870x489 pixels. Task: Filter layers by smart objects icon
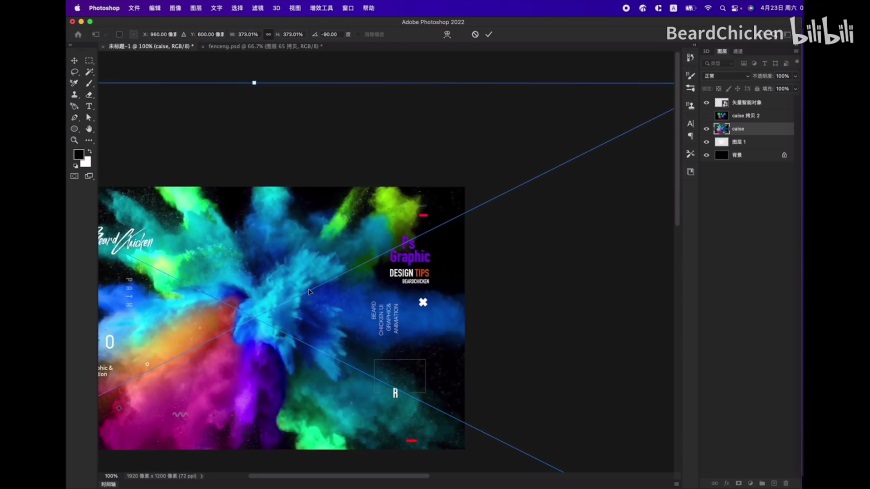point(786,63)
